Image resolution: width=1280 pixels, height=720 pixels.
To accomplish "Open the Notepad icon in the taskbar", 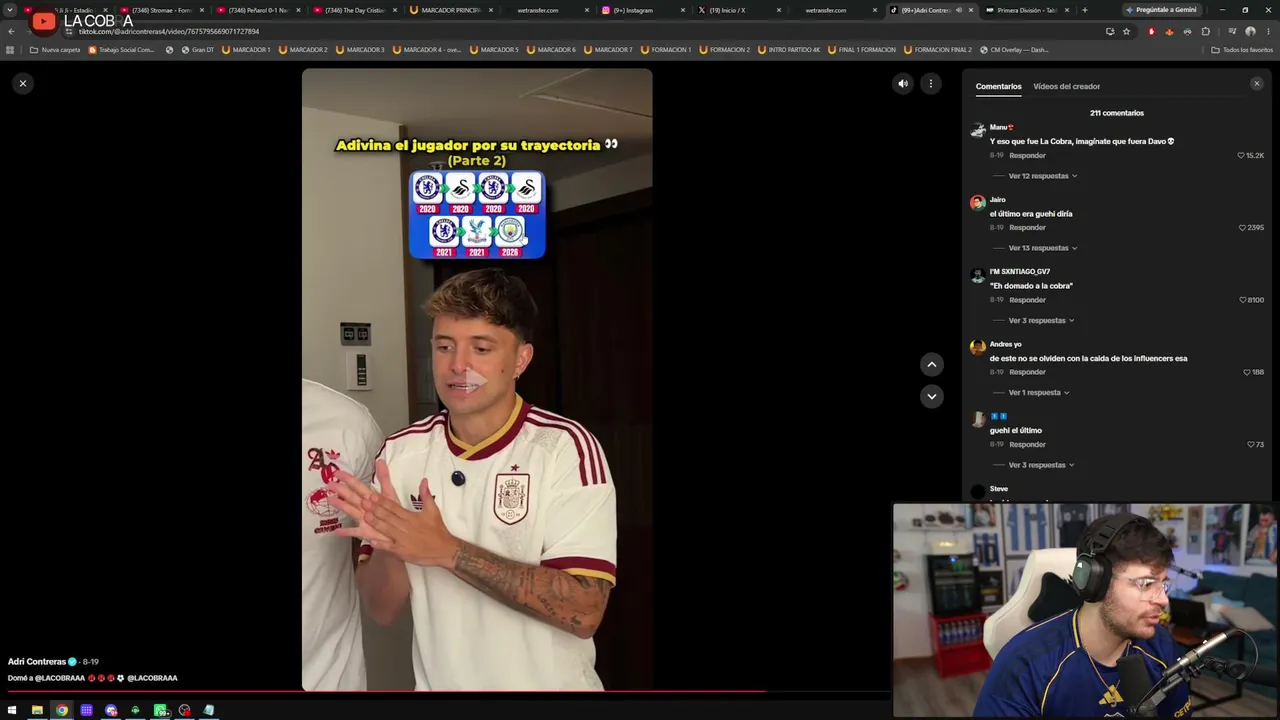I will (x=209, y=711).
